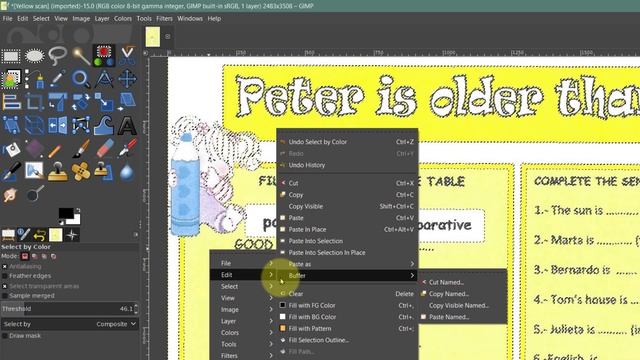Set selection mode to Replace
Viewport: 640px width, 360px height.
[x=25, y=256]
